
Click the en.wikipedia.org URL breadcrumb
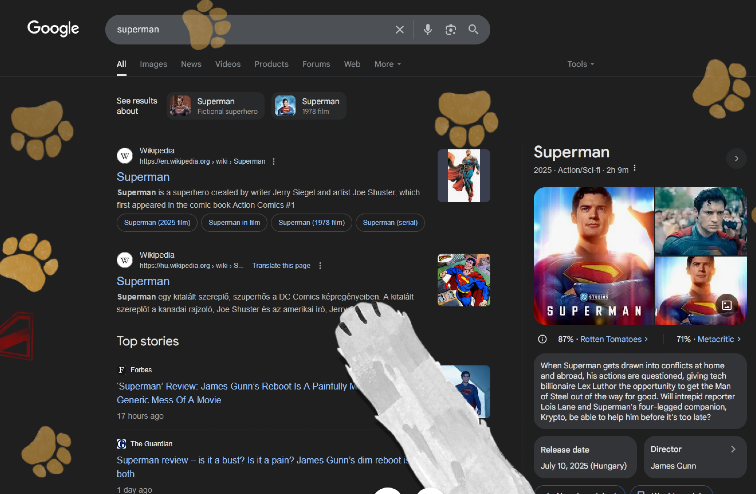pos(202,161)
